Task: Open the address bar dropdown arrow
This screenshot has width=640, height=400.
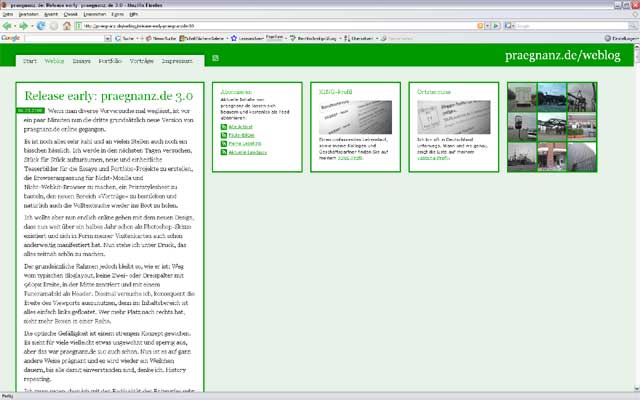Action: point(487,26)
